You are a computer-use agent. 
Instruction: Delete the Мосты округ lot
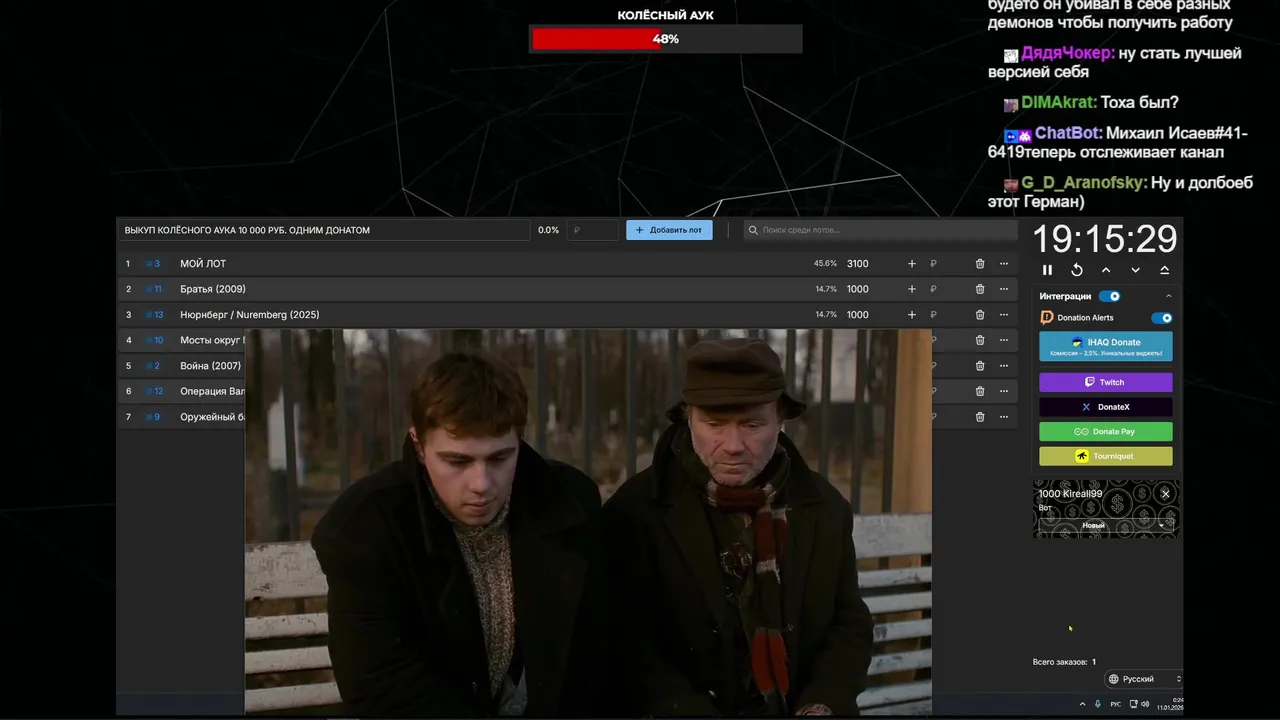[980, 340]
